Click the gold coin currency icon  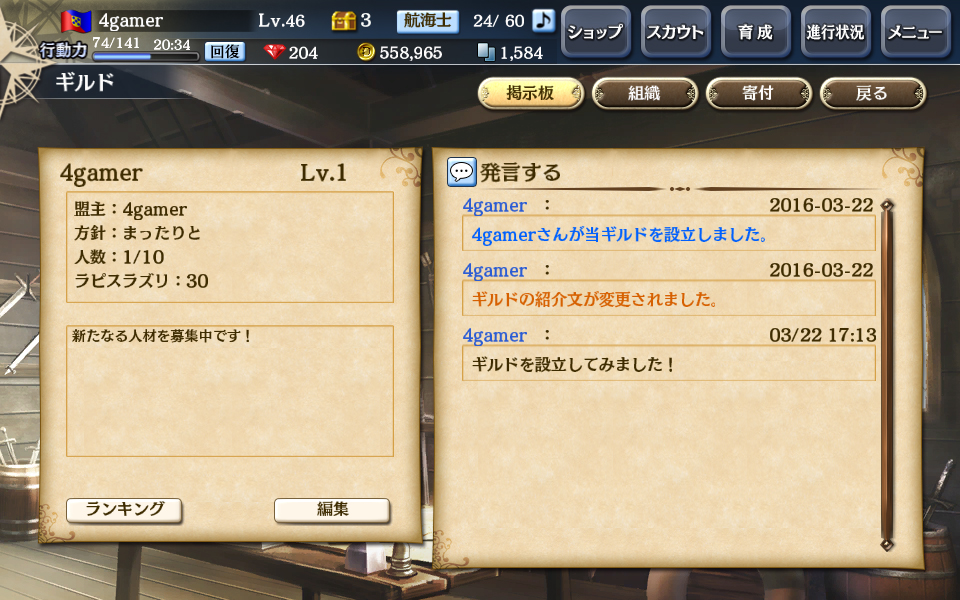(x=366, y=52)
